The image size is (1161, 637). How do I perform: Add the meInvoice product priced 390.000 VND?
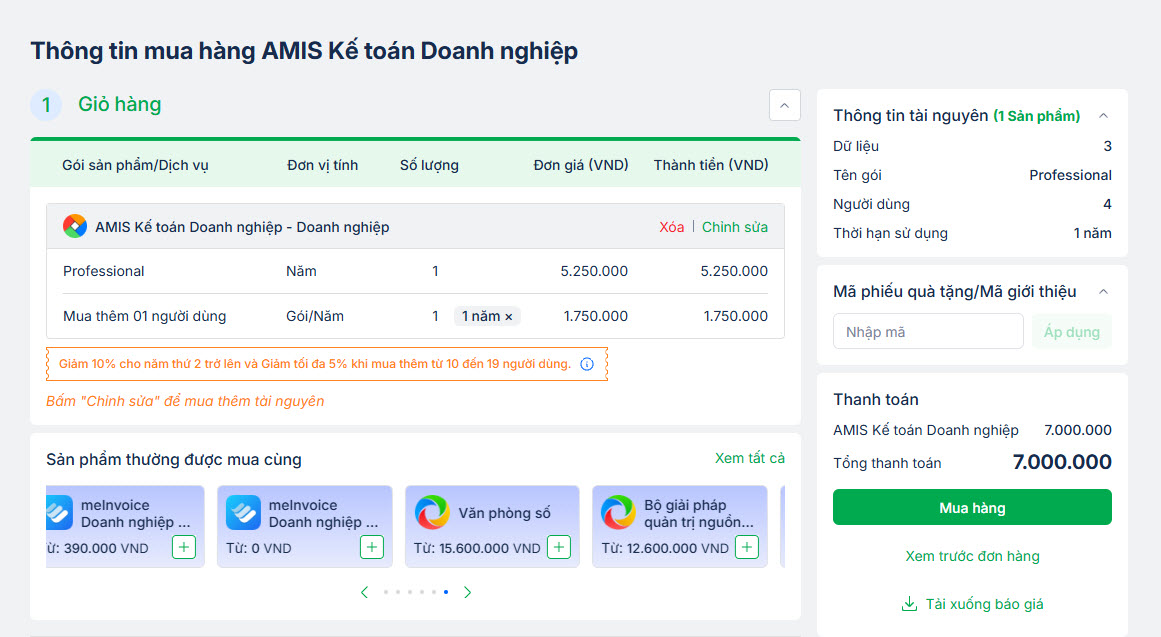pos(183,547)
